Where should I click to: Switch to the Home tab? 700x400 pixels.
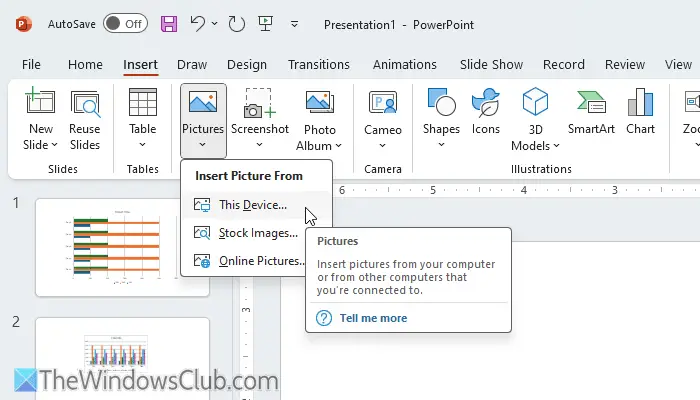pyautogui.click(x=85, y=65)
